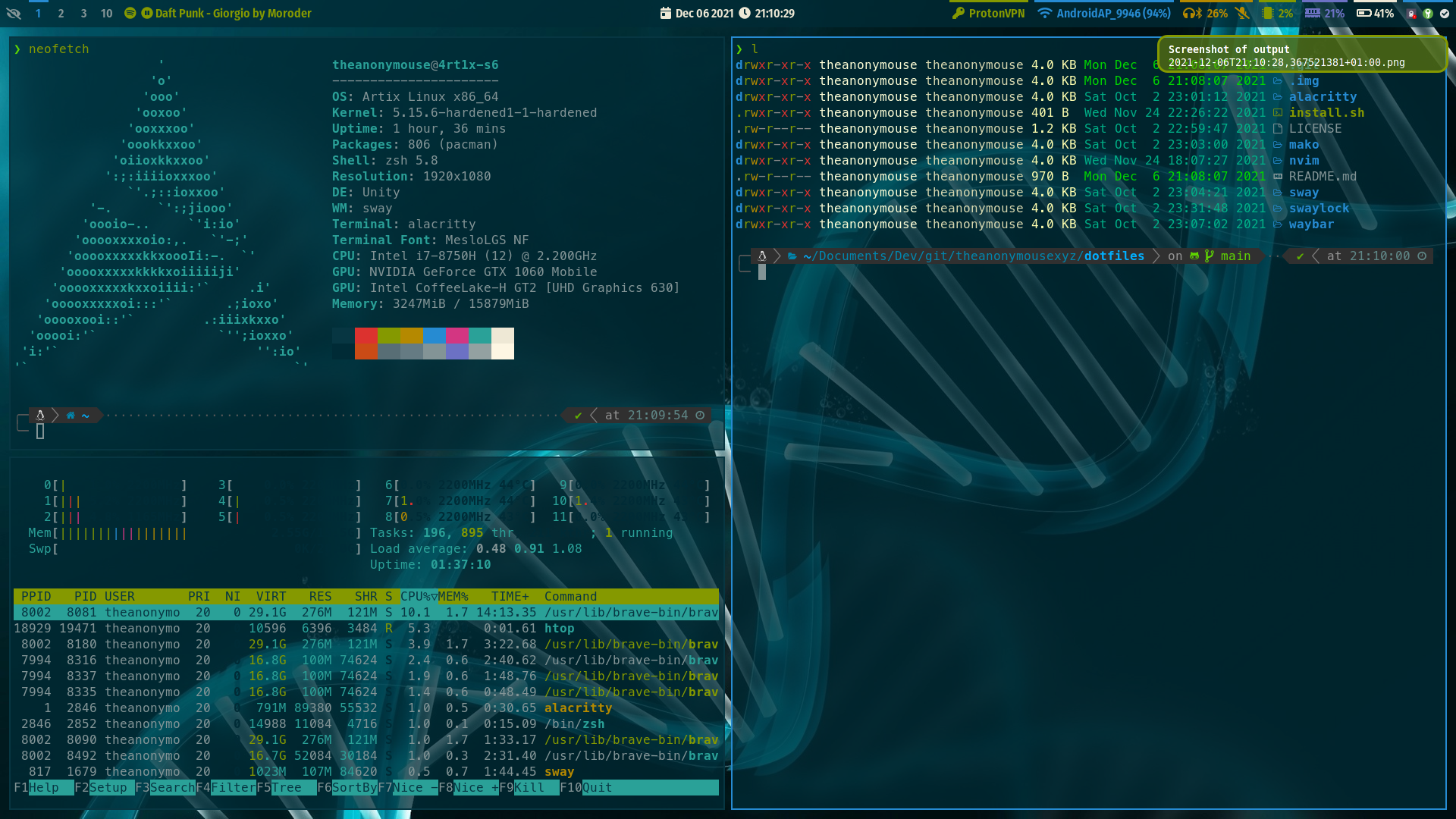
Task: Click the script icon beside install.sh
Action: pyautogui.click(x=1278, y=113)
